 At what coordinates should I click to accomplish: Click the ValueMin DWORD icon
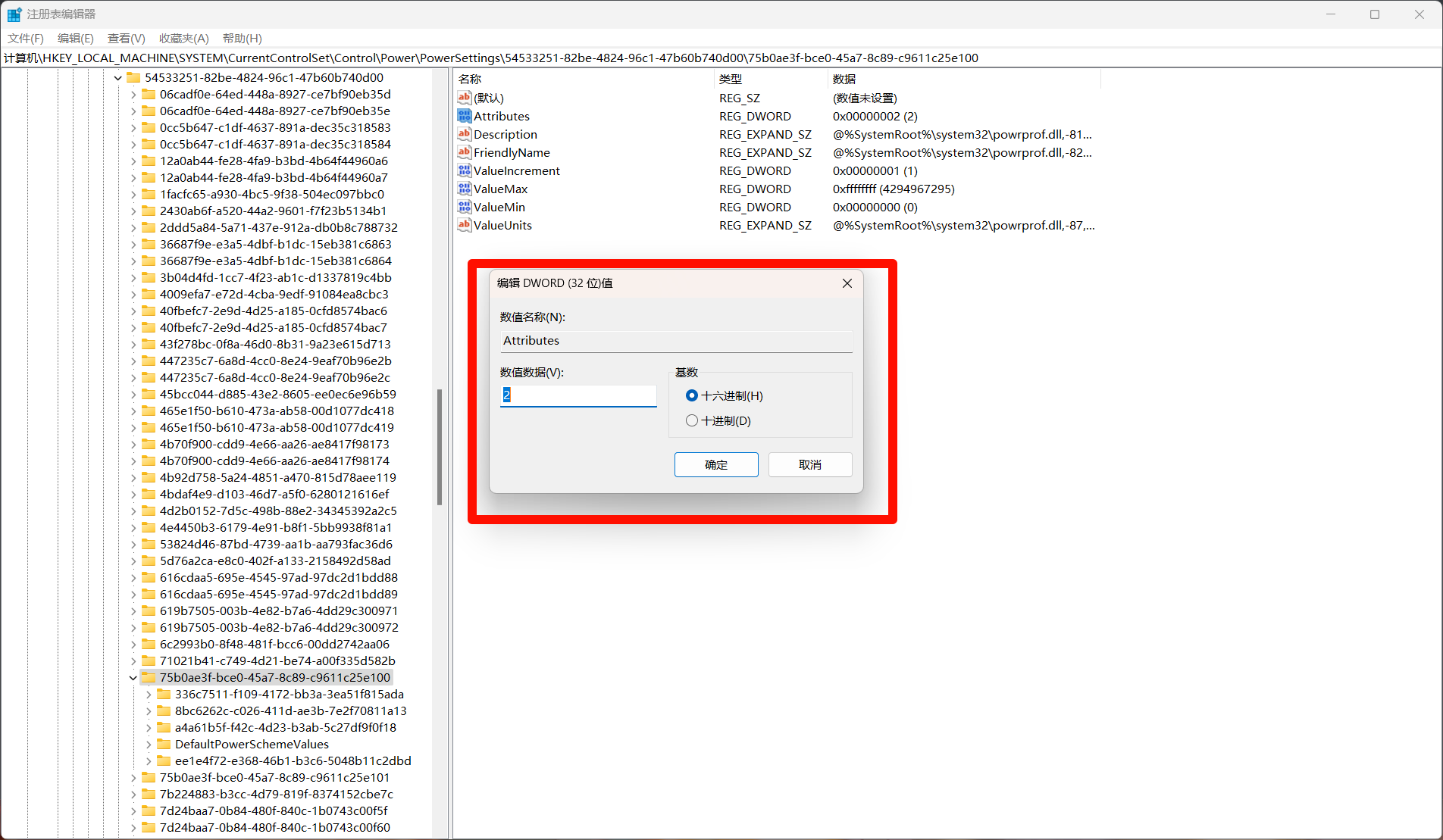point(464,207)
